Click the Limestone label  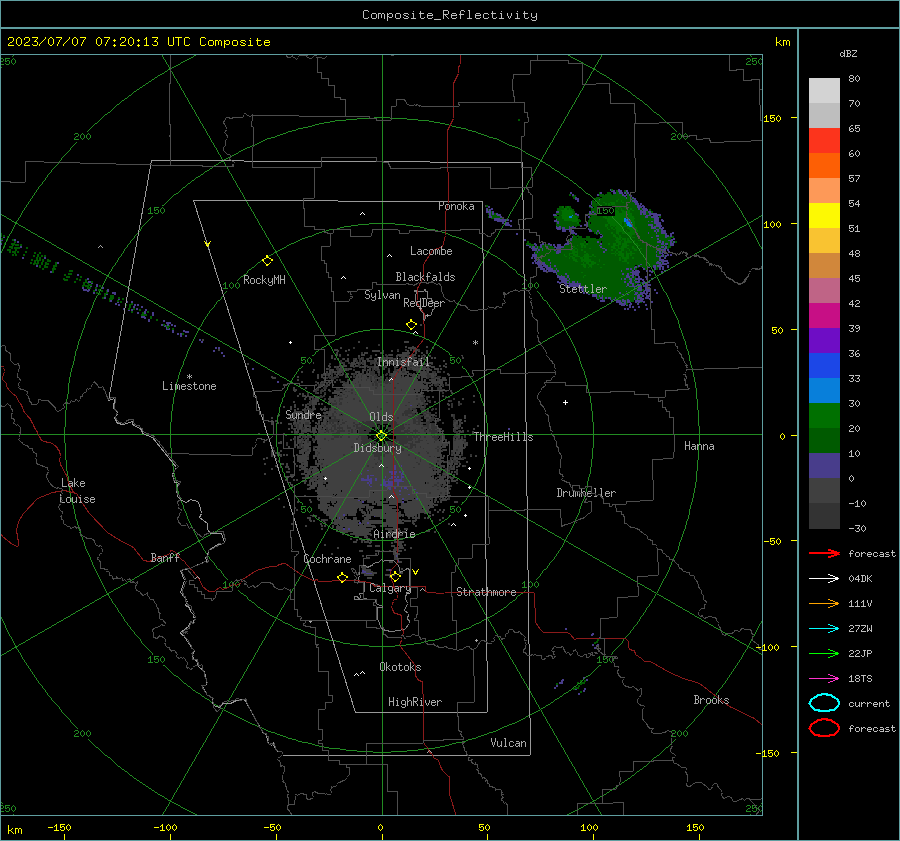(189, 386)
